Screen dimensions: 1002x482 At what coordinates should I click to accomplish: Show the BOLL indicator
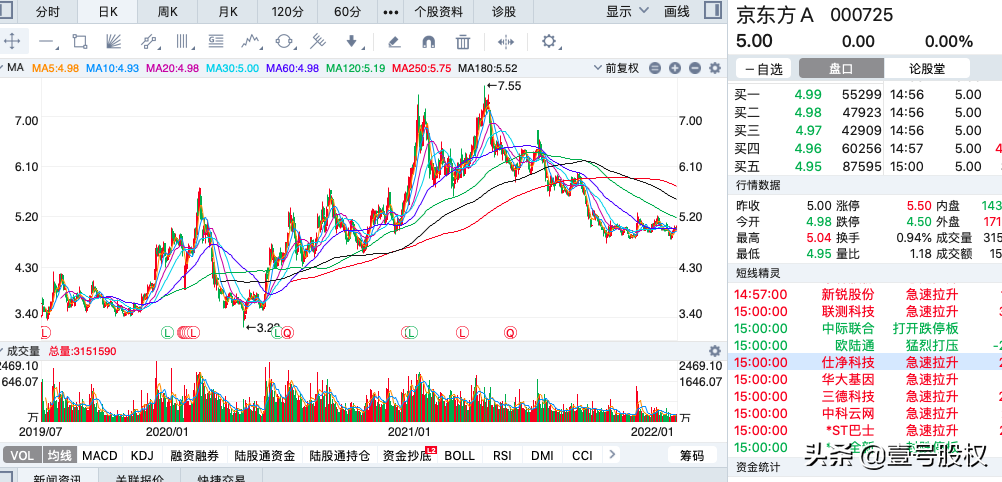point(459,455)
